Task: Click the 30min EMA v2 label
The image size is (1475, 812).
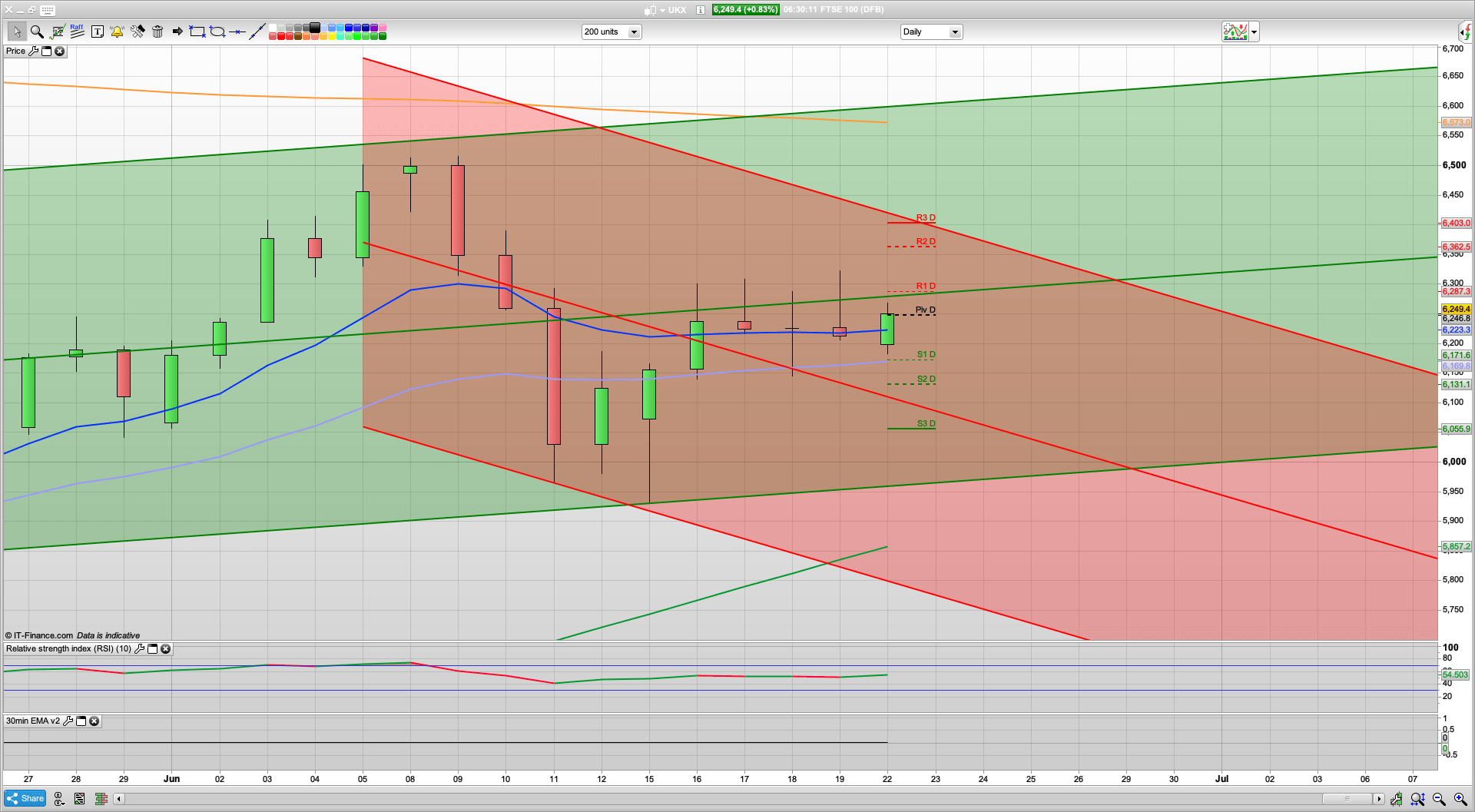Action: (33, 721)
